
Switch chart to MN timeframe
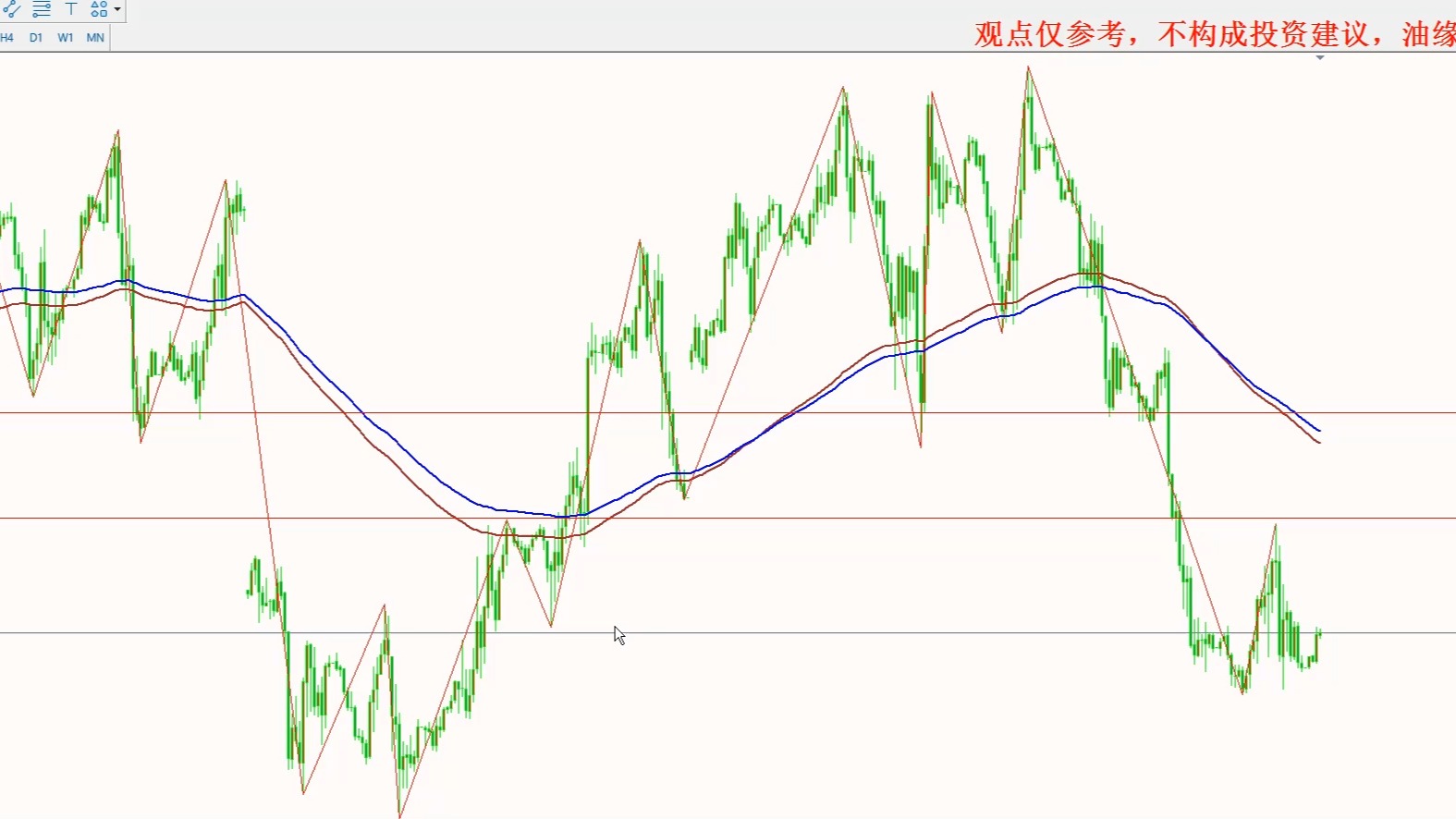[x=95, y=38]
